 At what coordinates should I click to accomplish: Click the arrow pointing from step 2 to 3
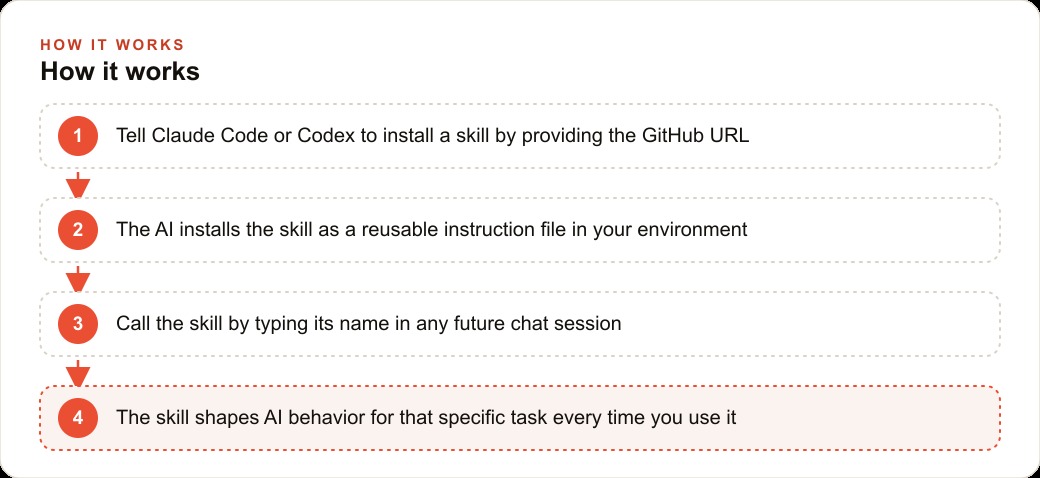pos(78,279)
